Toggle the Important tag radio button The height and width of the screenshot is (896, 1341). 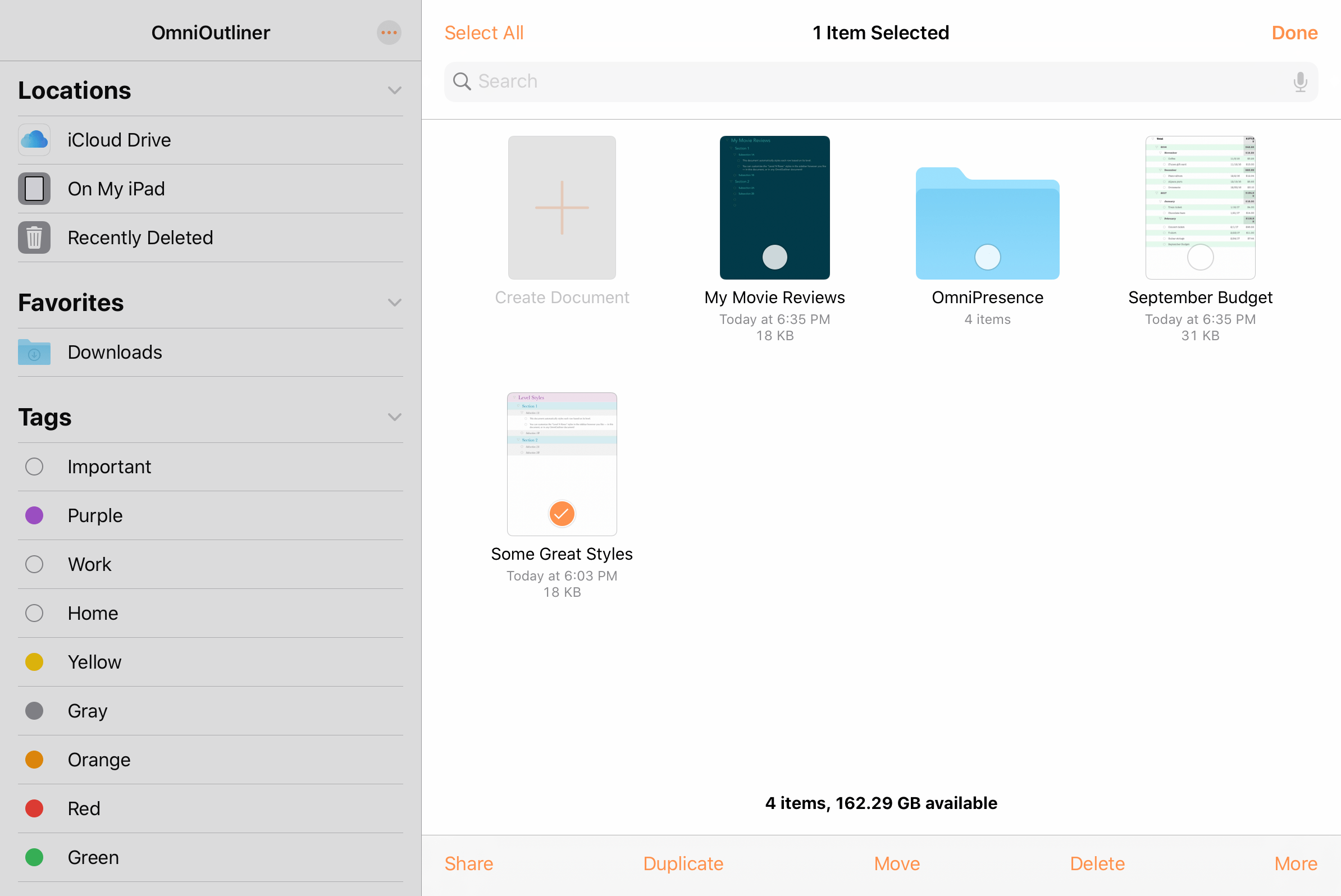tap(34, 467)
